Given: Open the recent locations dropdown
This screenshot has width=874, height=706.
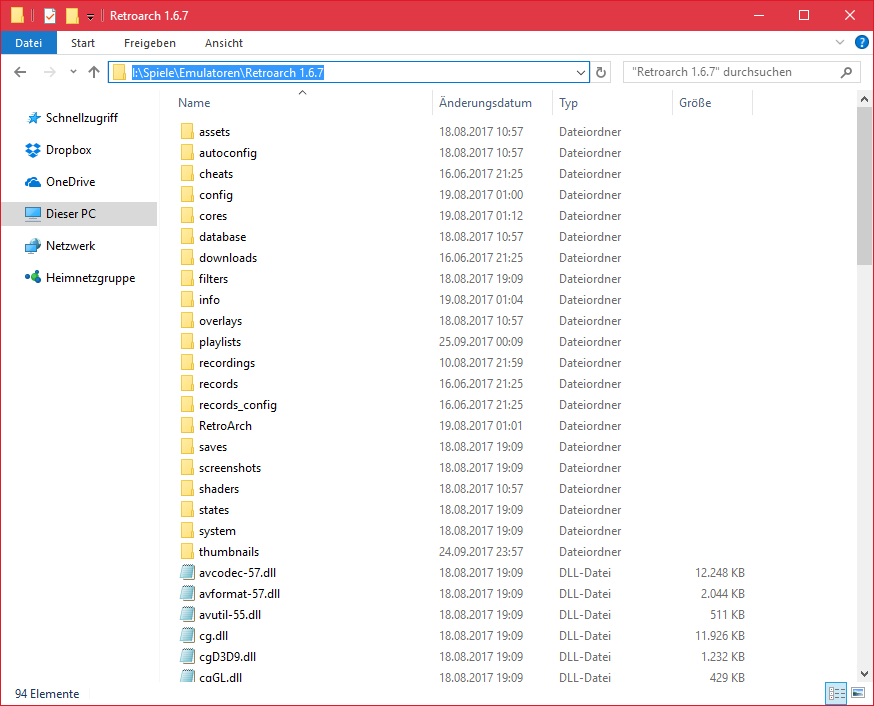Looking at the screenshot, I should coord(73,71).
